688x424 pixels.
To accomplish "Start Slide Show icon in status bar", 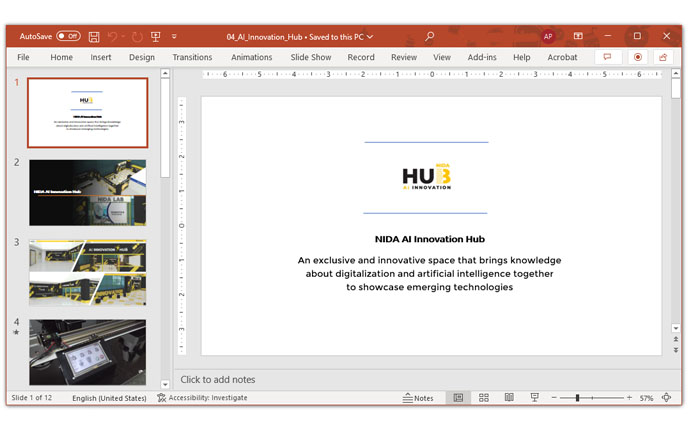I will 534,398.
